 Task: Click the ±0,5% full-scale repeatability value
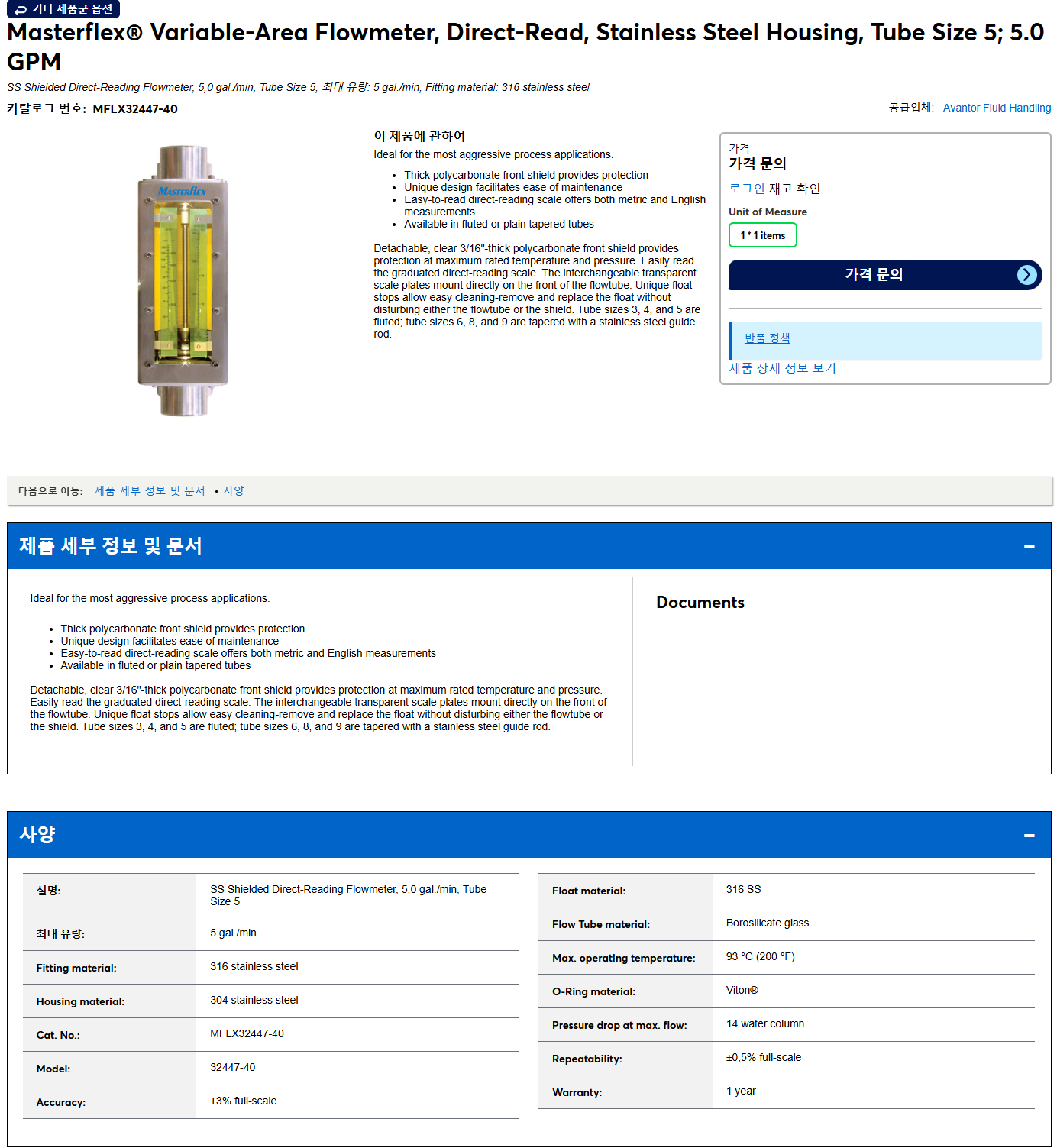coord(763,1057)
